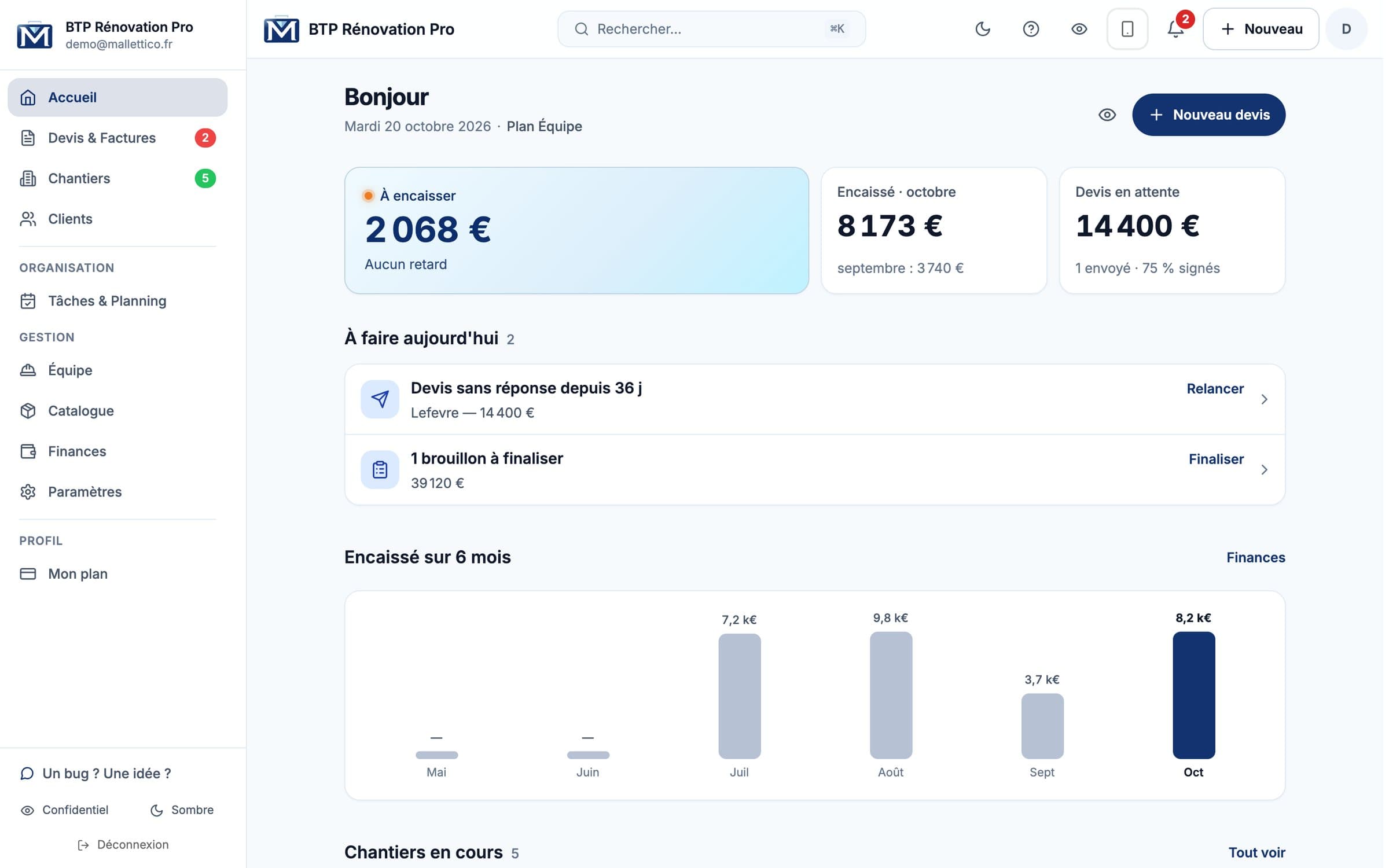
Task: Open notifications bell with 2 badge
Action: 1175,29
